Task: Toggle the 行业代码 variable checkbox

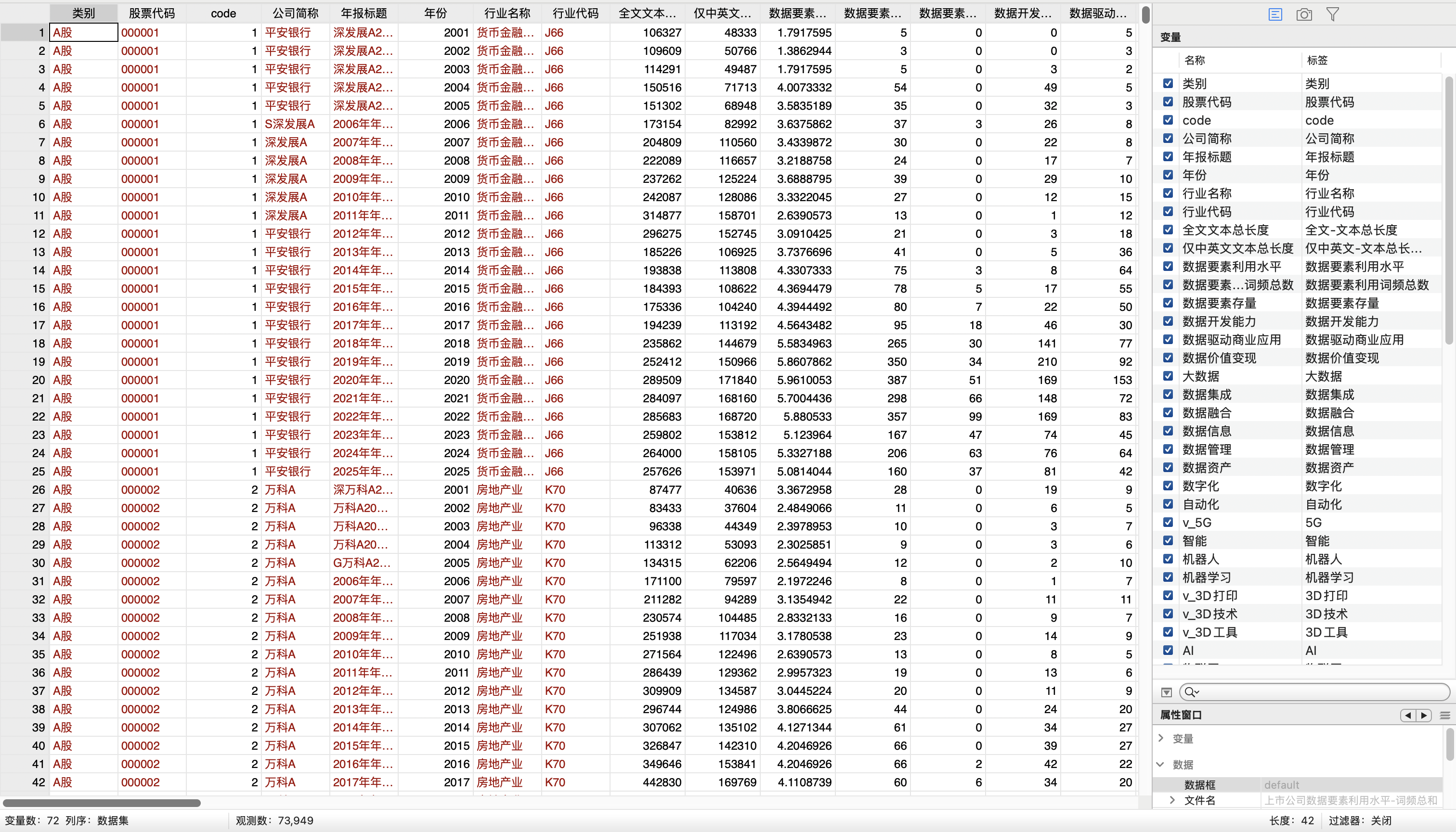Action: [1168, 211]
